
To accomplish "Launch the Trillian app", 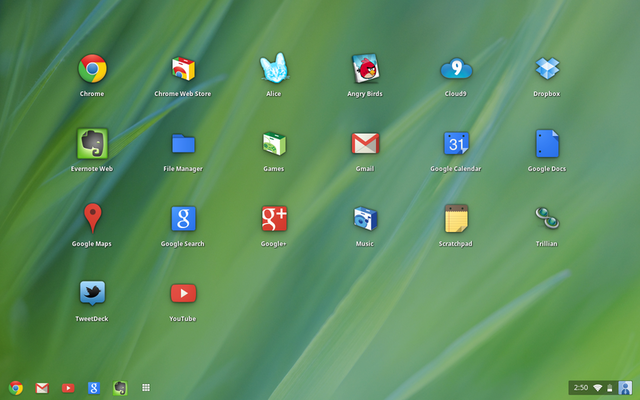I will (x=547, y=218).
